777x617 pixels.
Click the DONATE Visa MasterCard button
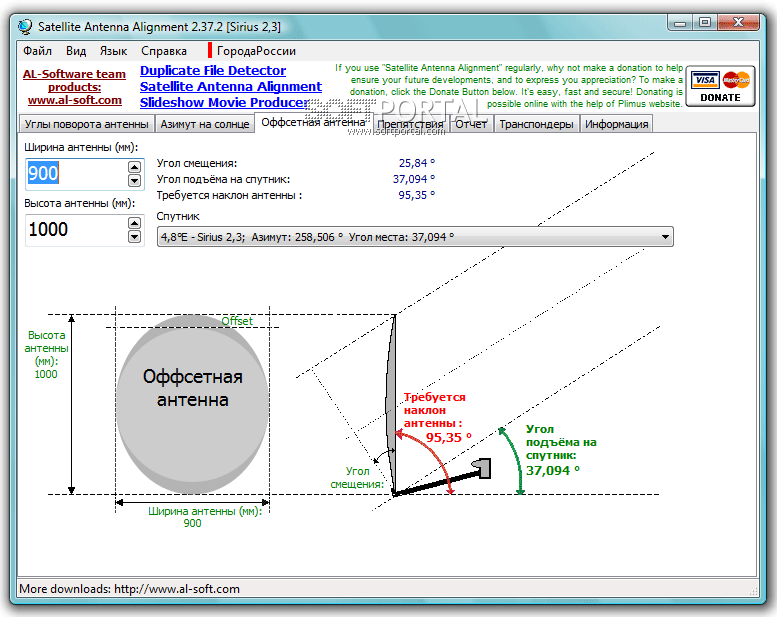(x=721, y=86)
